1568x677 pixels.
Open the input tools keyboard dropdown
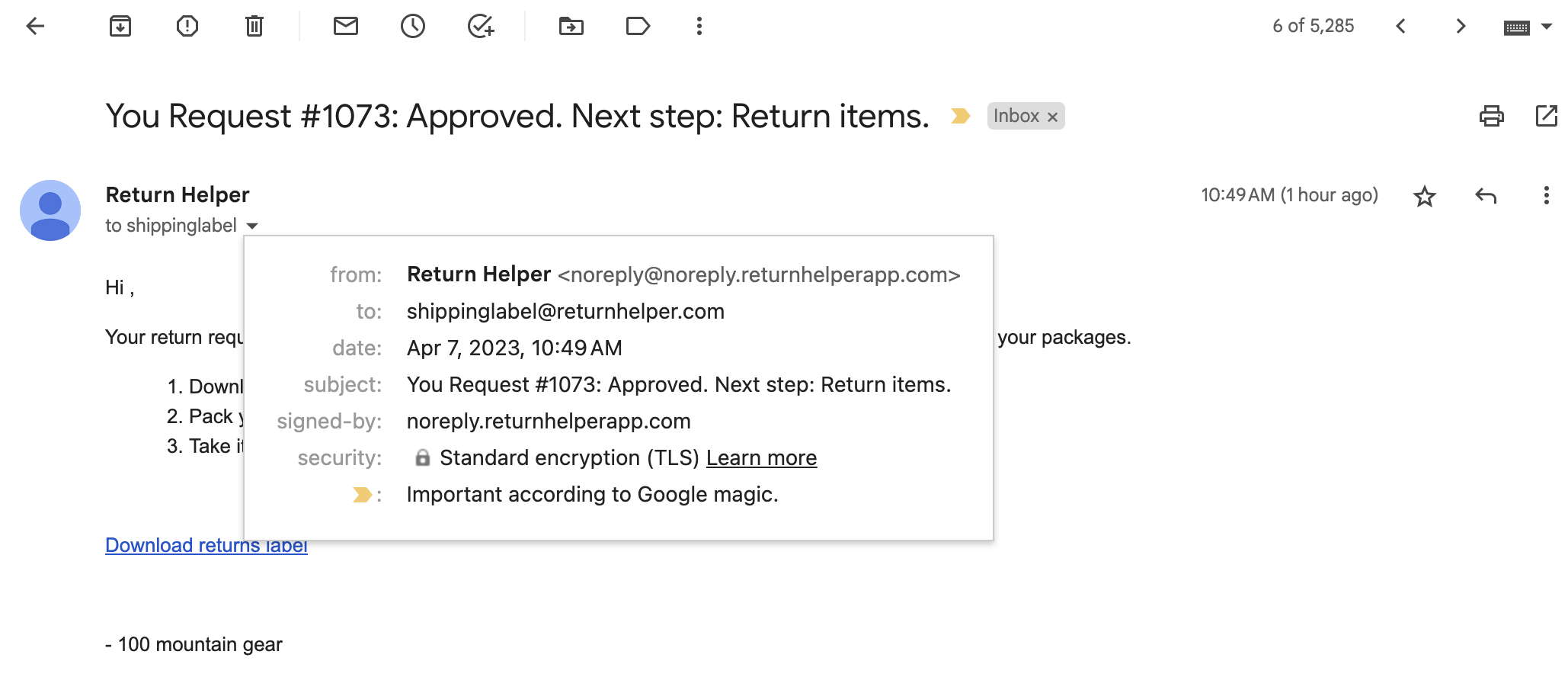click(x=1528, y=27)
